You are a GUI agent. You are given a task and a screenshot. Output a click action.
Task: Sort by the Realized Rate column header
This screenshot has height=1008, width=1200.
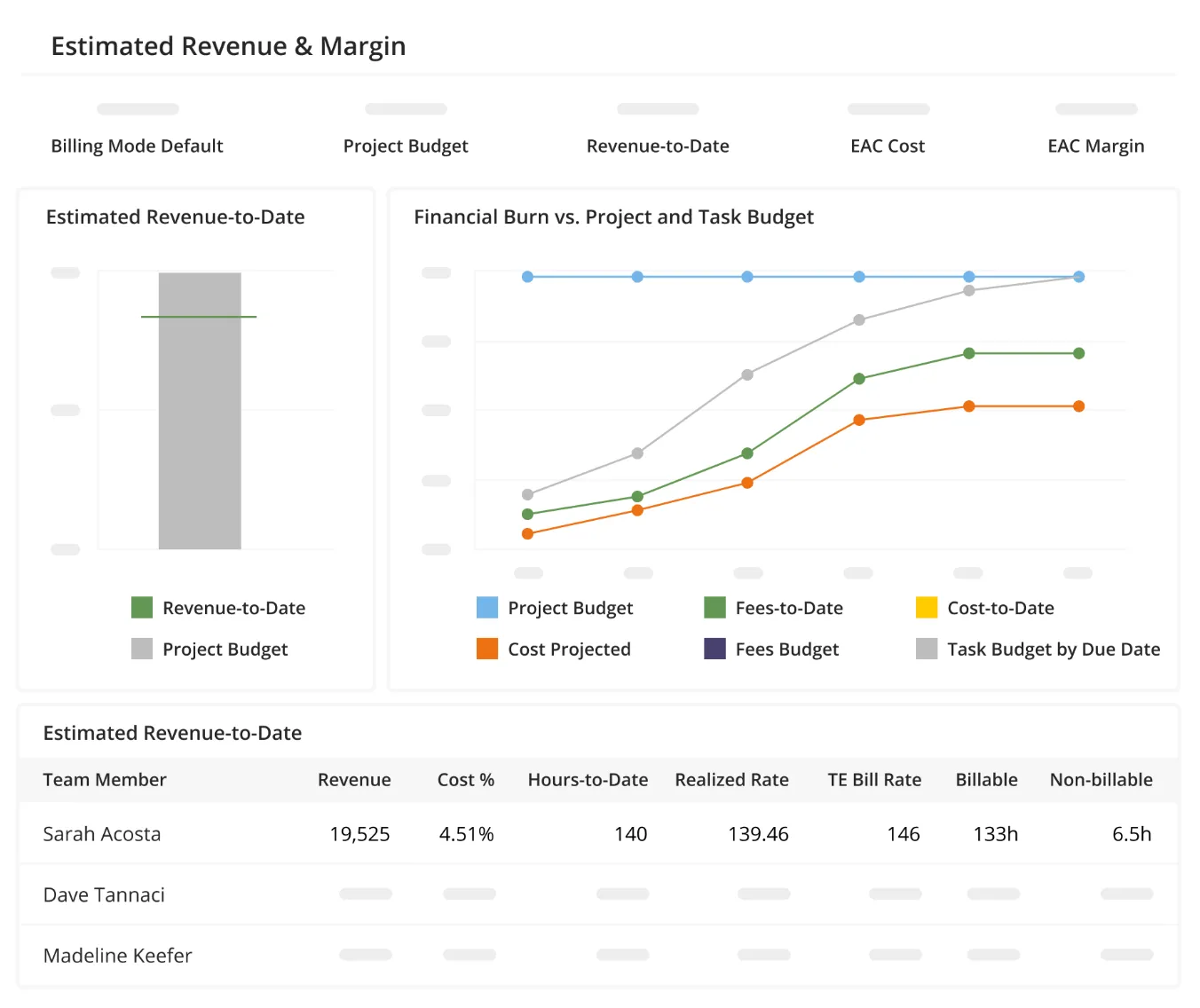pyautogui.click(x=731, y=780)
